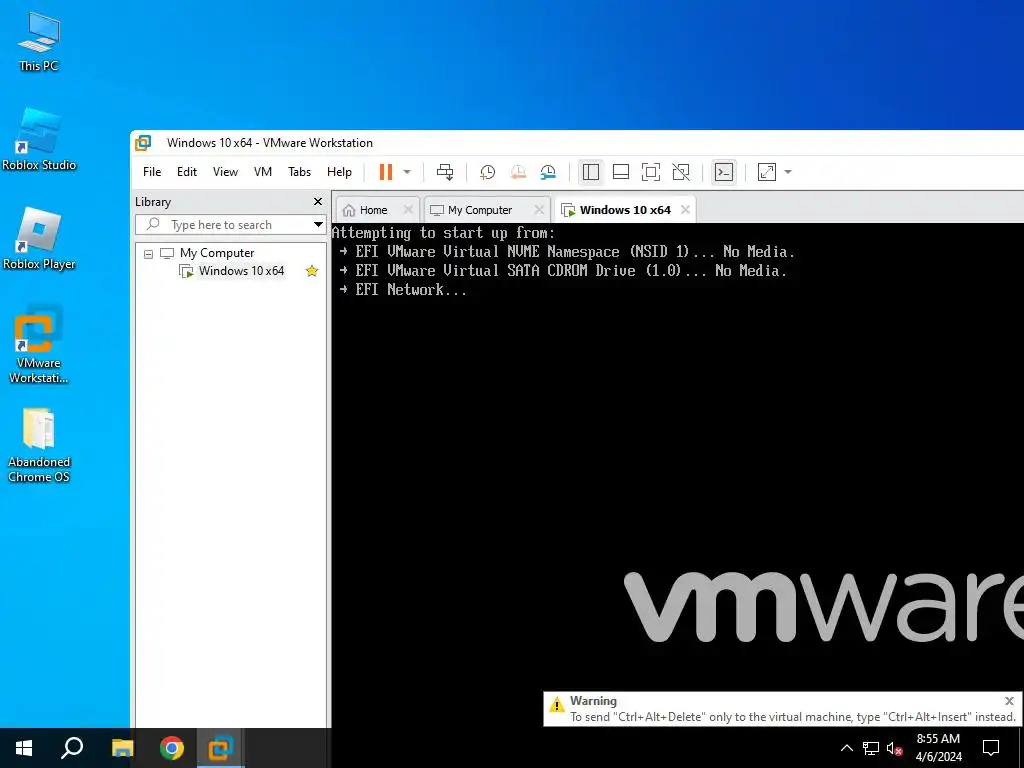Open the Action Center notifications icon

click(991, 748)
